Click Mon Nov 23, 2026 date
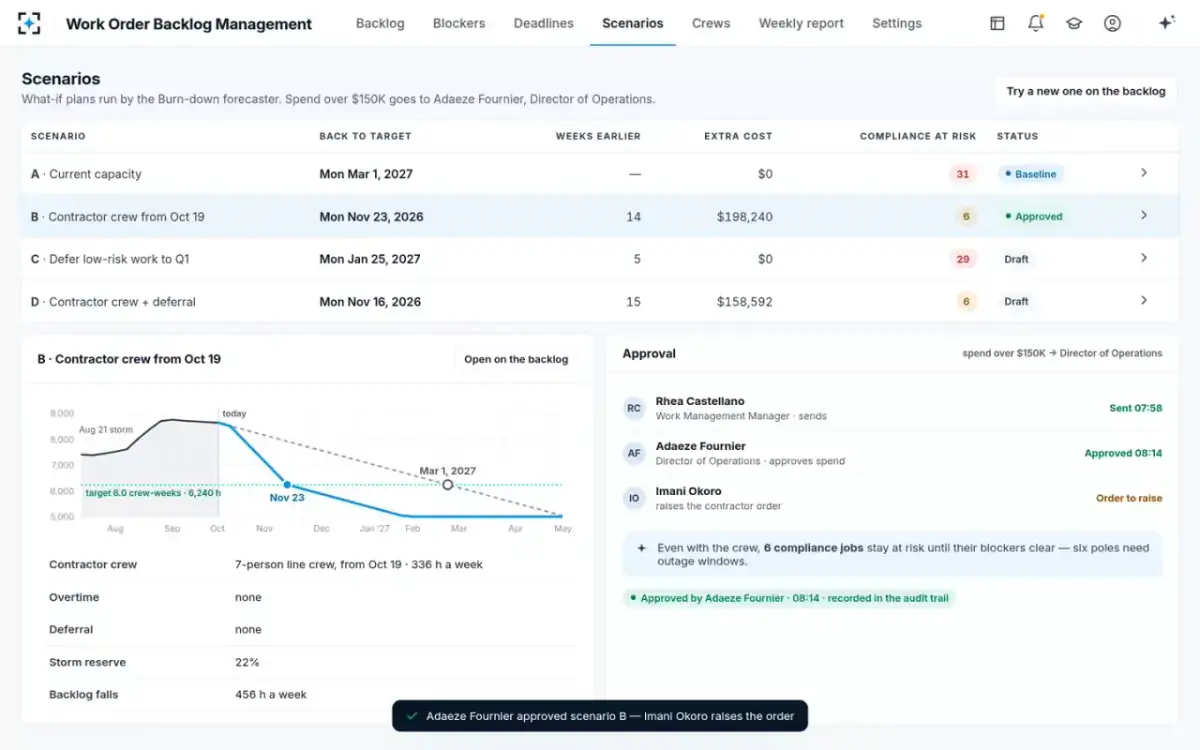 pyautogui.click(x=371, y=216)
